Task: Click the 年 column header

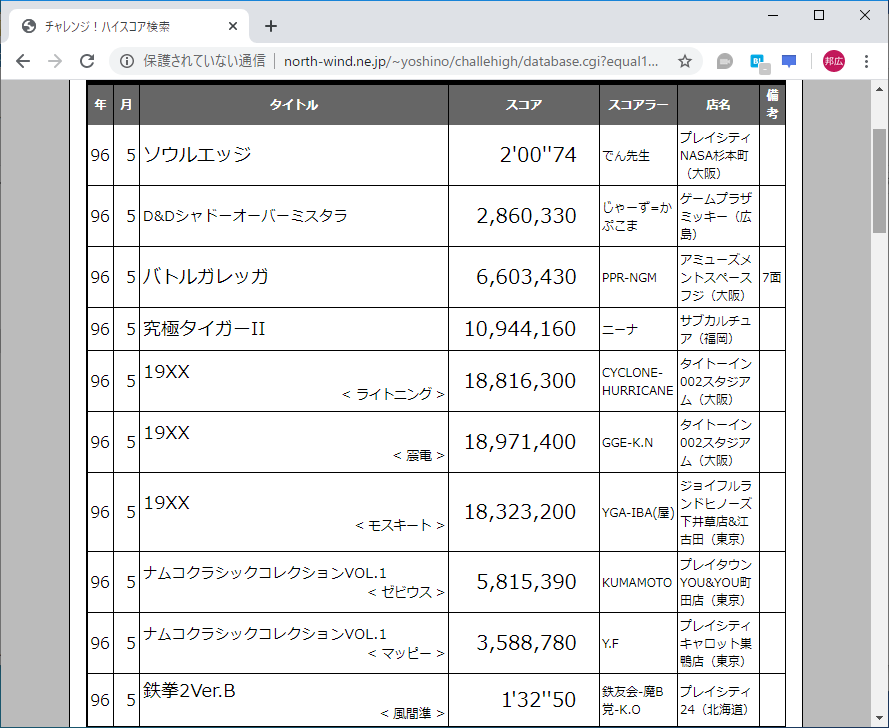Action: coord(100,104)
